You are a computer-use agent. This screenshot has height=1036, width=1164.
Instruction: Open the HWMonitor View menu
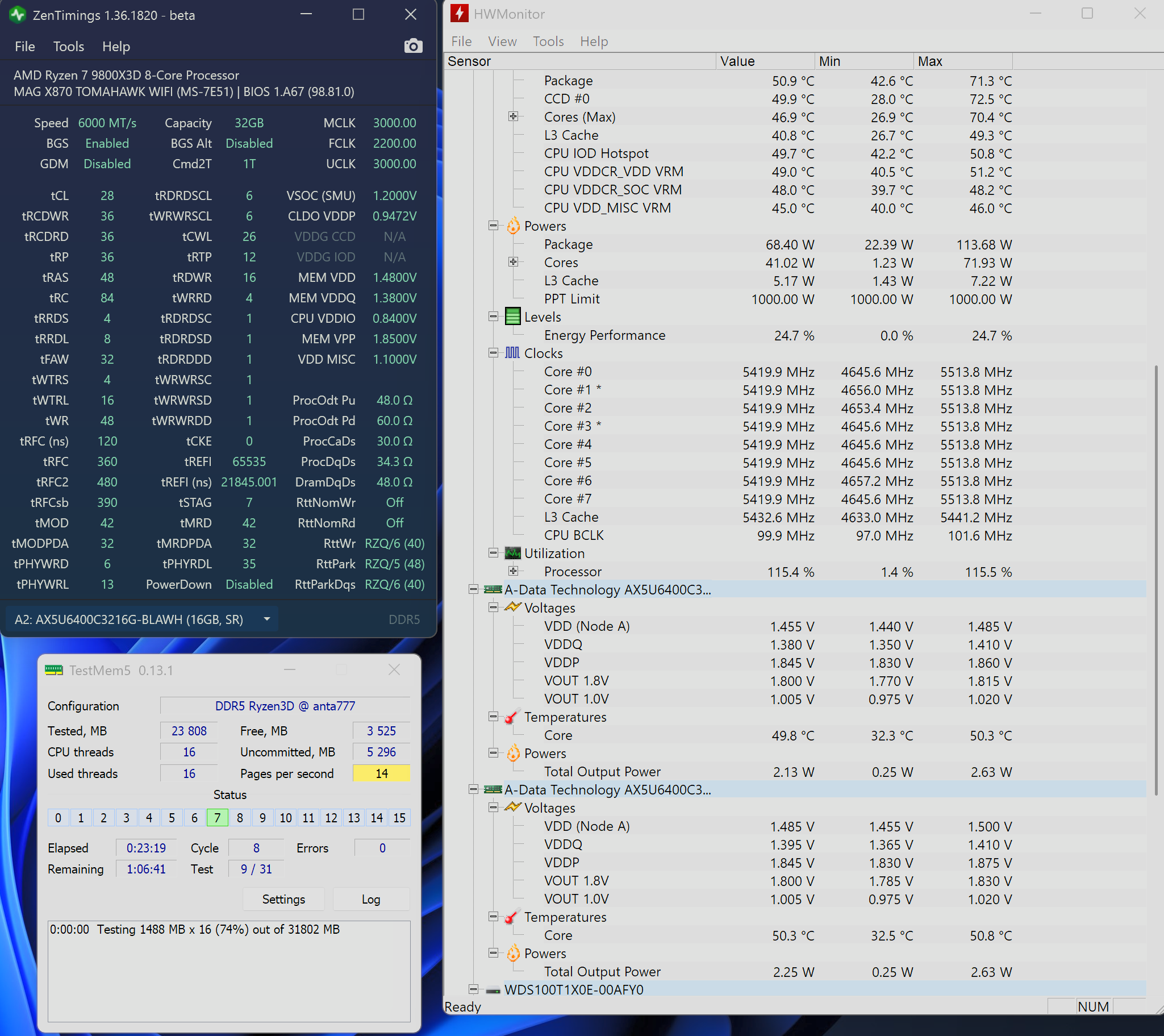502,41
